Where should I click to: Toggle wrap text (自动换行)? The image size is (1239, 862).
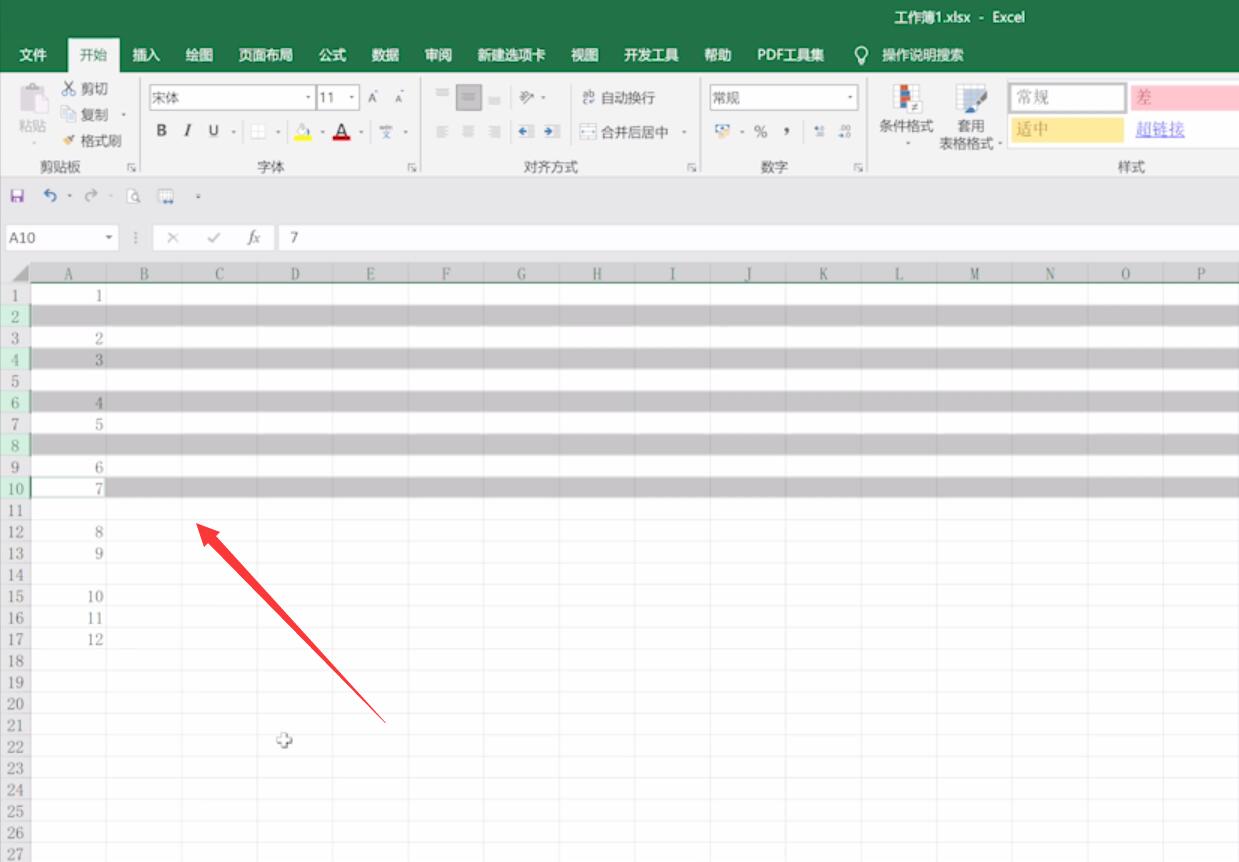[619, 98]
